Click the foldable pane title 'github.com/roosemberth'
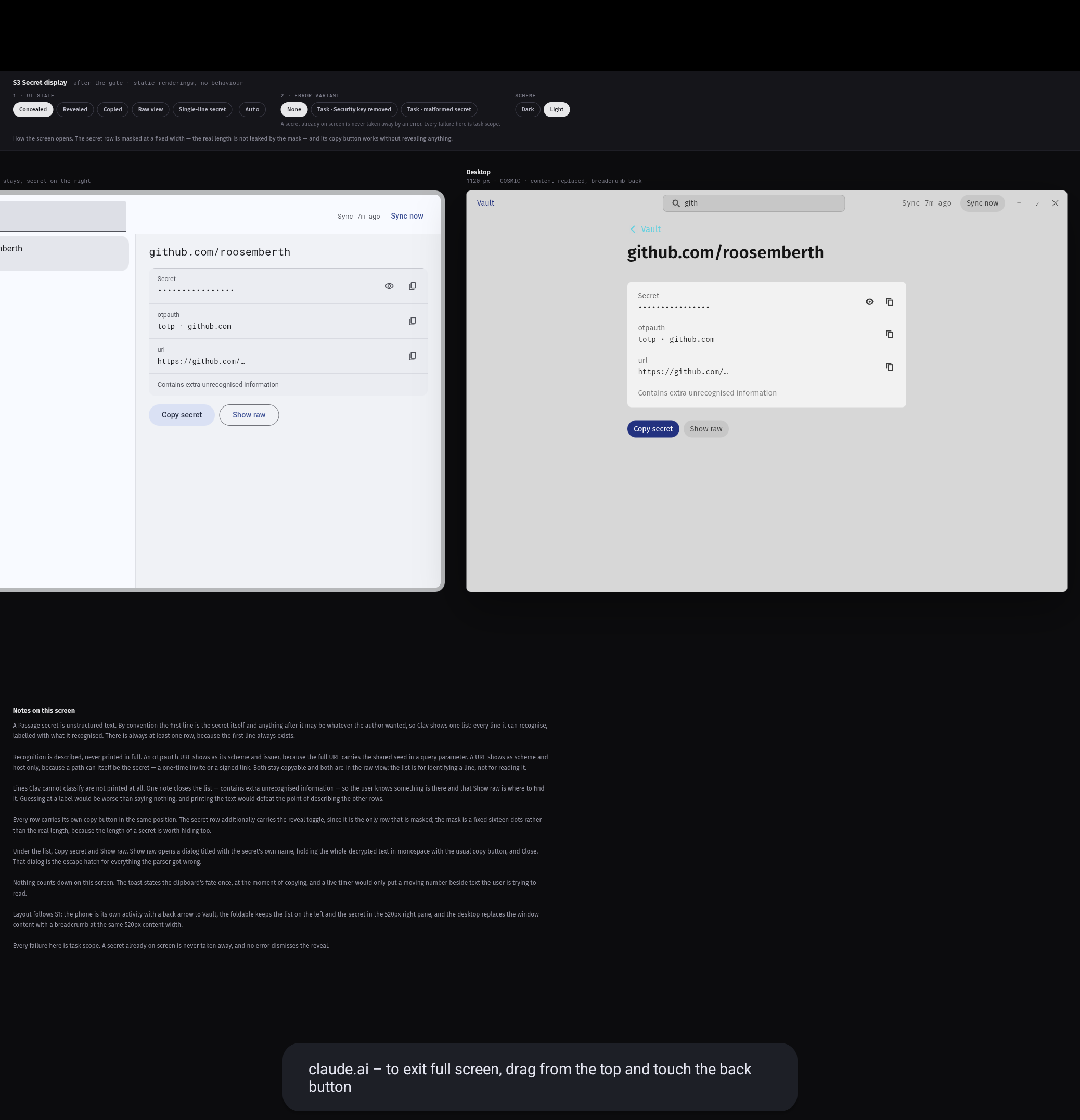Image resolution: width=1080 pixels, height=1120 pixels. (220, 252)
